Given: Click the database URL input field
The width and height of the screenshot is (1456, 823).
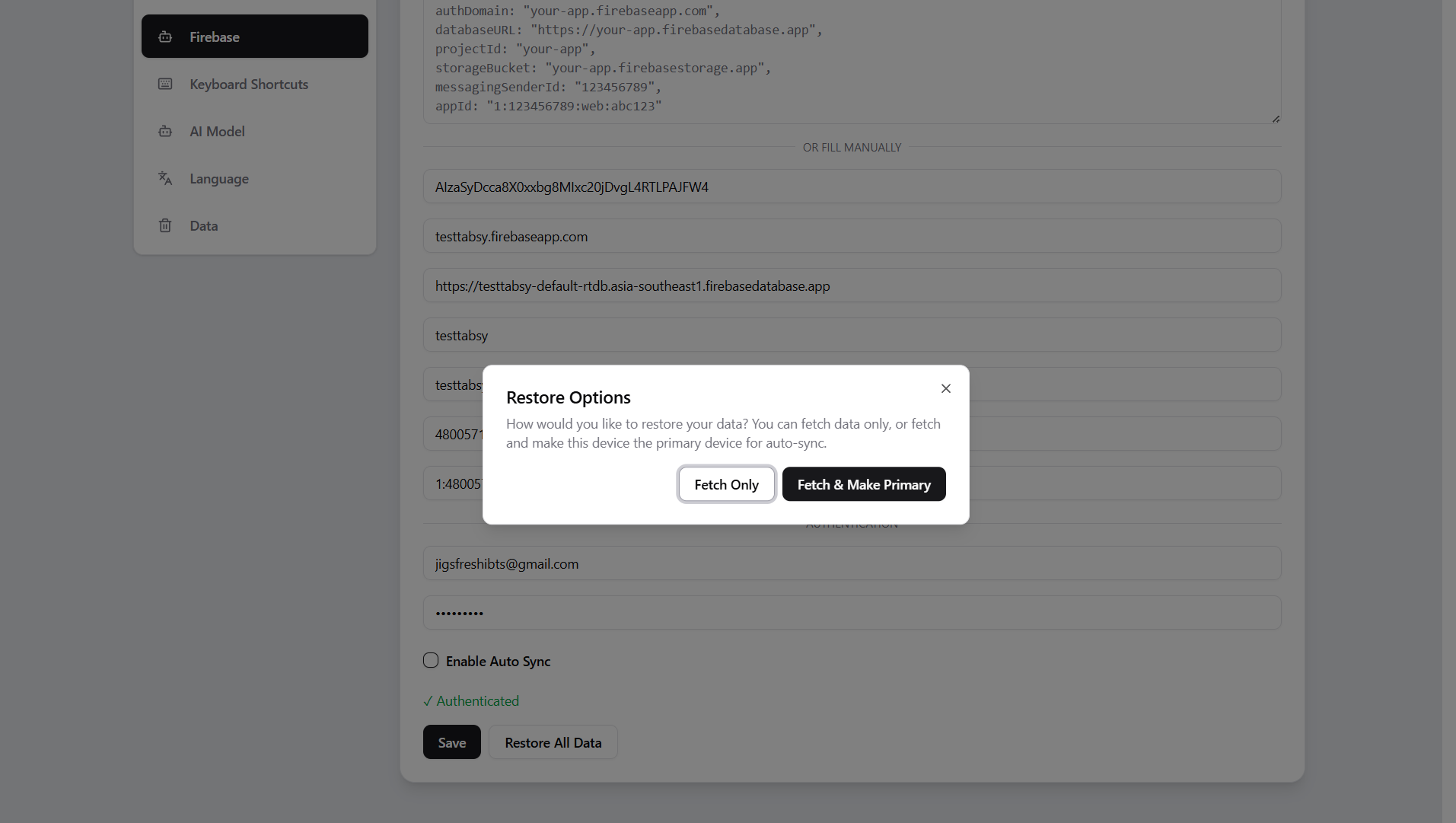Looking at the screenshot, I should (x=852, y=285).
